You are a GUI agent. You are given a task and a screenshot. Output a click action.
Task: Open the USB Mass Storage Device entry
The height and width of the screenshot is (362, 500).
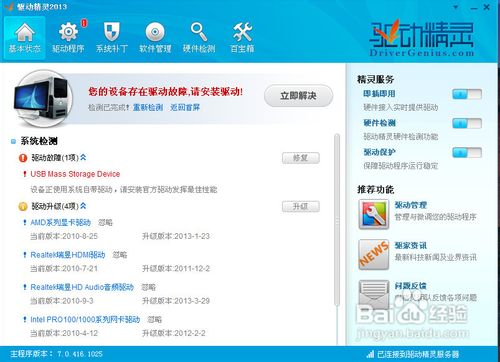coord(75,174)
